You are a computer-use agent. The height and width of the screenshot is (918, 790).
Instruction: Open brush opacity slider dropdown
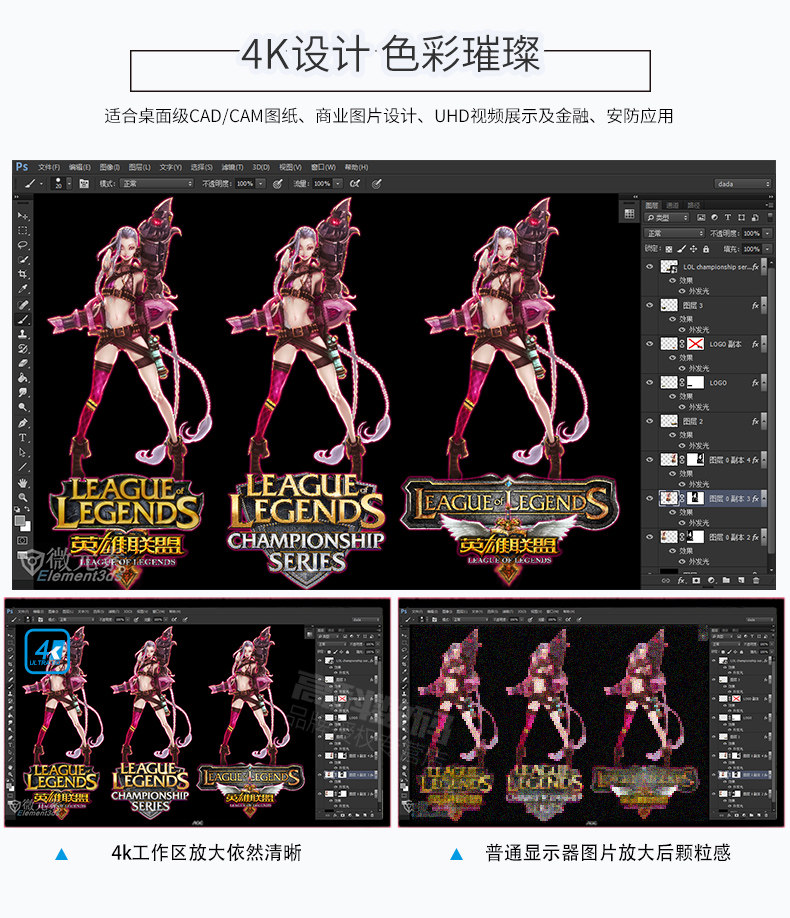[261, 184]
